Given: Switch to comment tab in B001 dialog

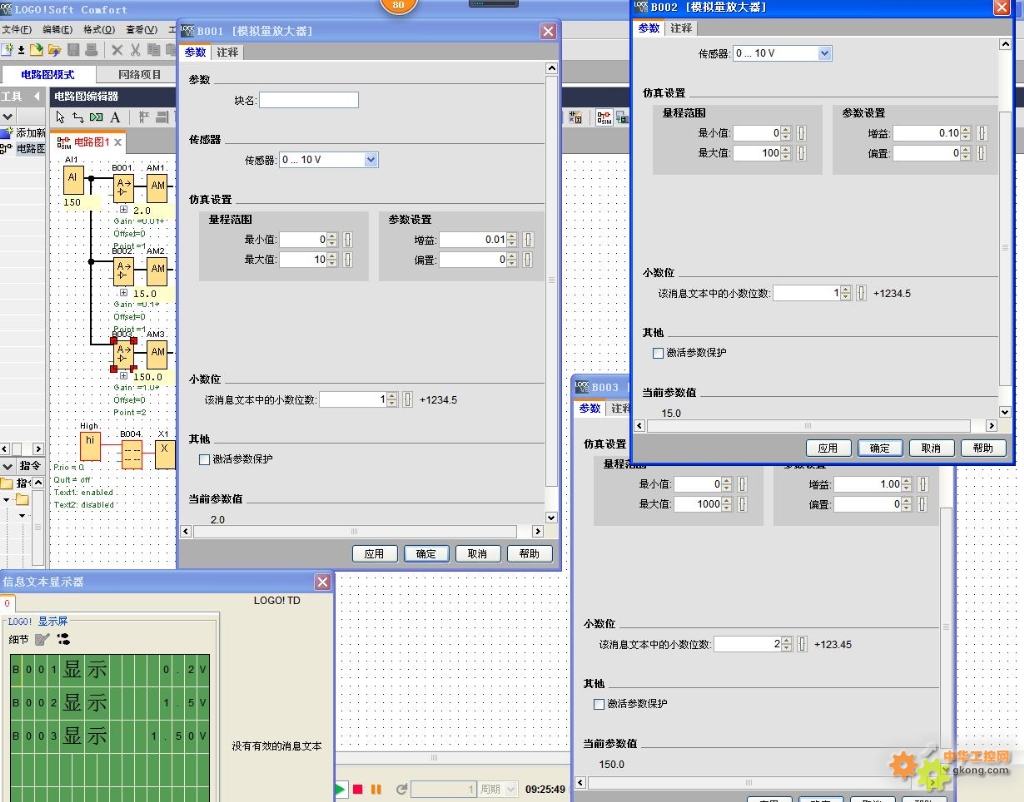Looking at the screenshot, I should pyautogui.click(x=227, y=52).
